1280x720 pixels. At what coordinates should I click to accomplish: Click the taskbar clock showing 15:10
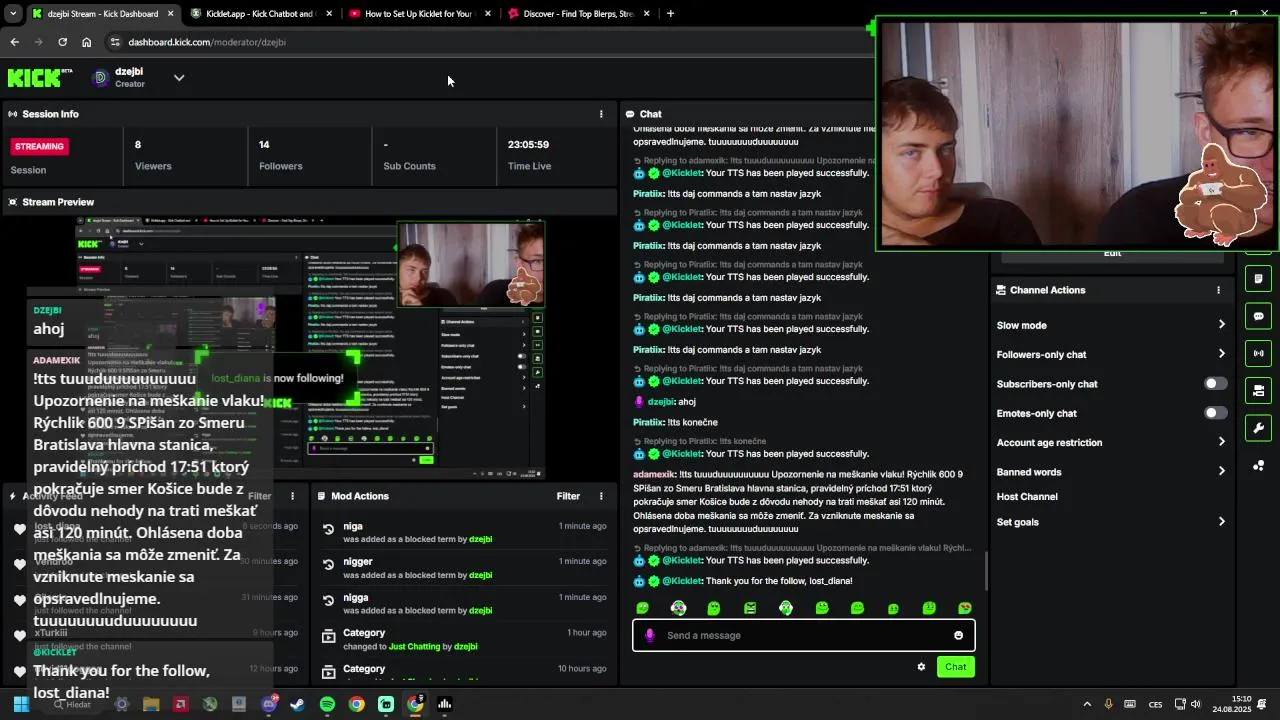coord(1231,704)
